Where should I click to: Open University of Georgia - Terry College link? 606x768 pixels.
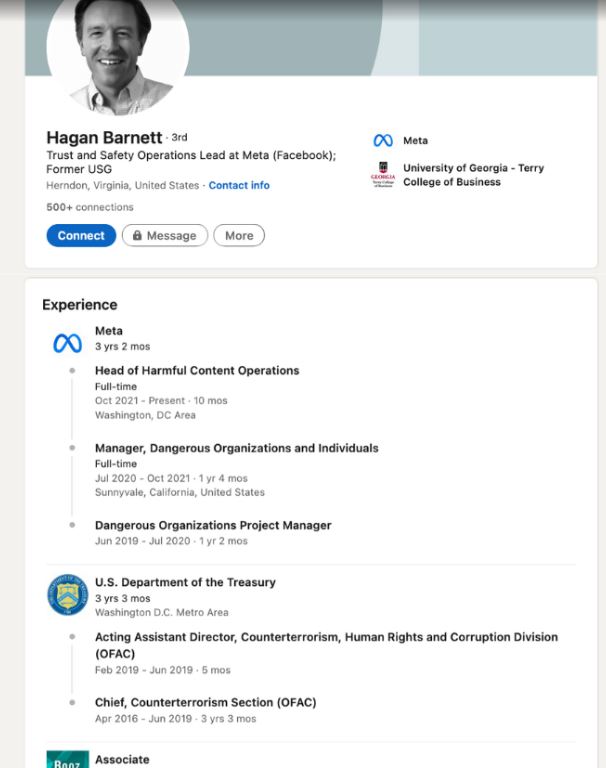[473, 175]
